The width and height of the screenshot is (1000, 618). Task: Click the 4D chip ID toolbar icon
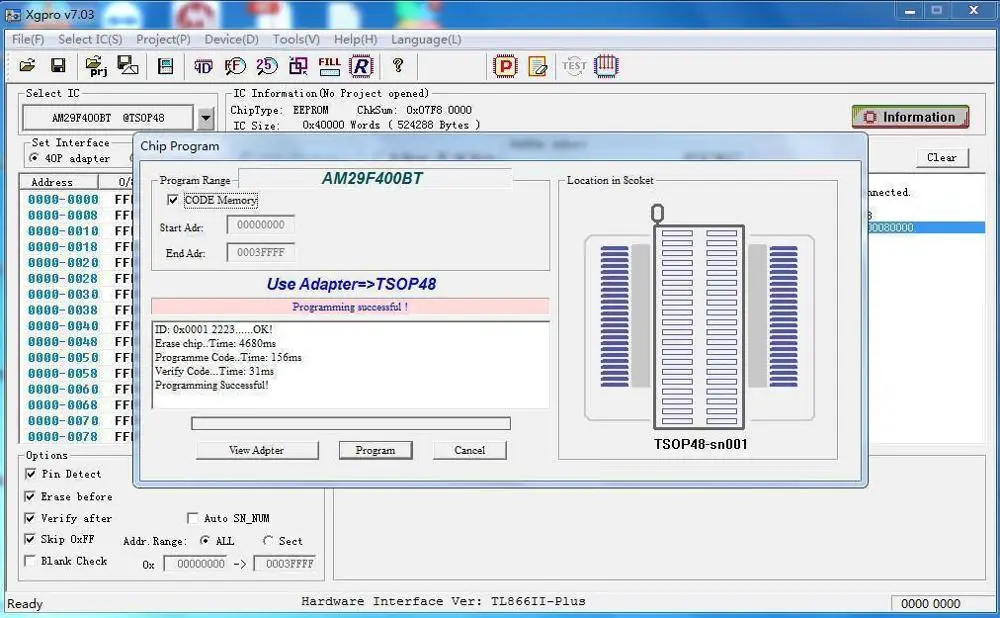click(x=203, y=66)
